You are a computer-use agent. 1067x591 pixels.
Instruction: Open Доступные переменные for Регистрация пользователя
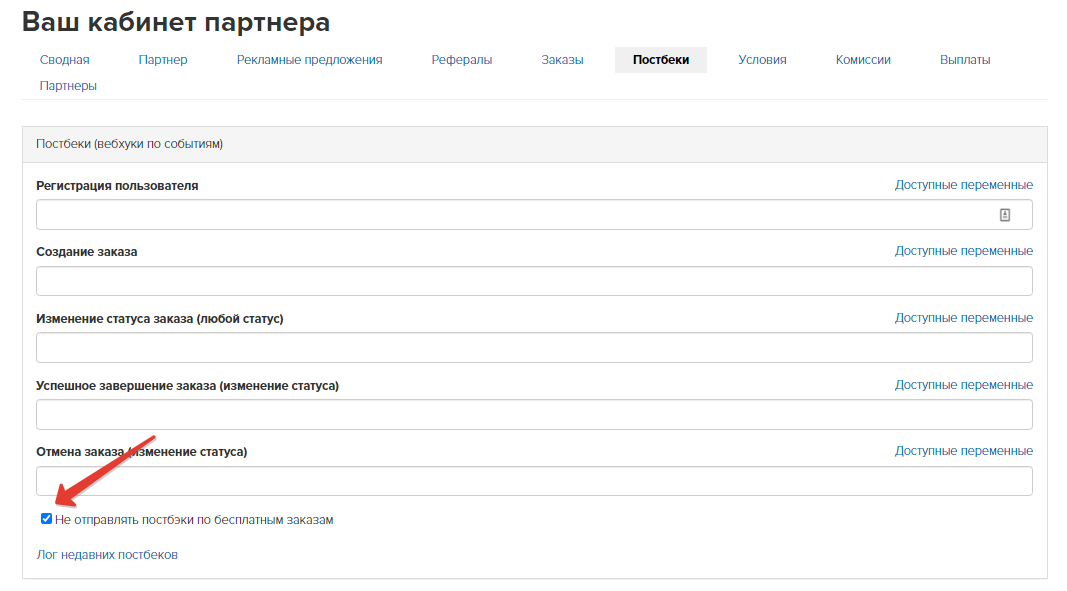(964, 185)
